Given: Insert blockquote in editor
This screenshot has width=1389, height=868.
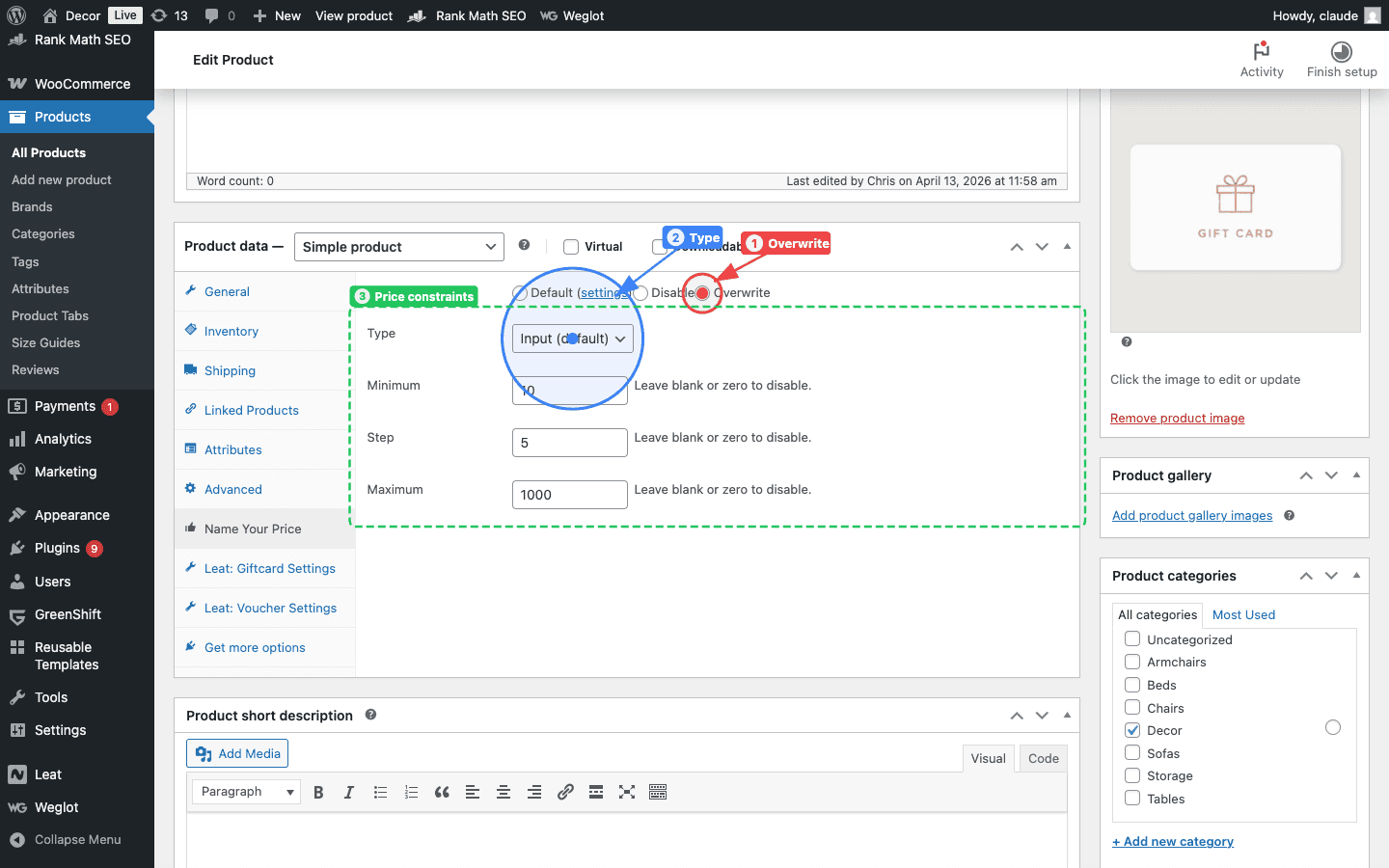Looking at the screenshot, I should (x=442, y=792).
